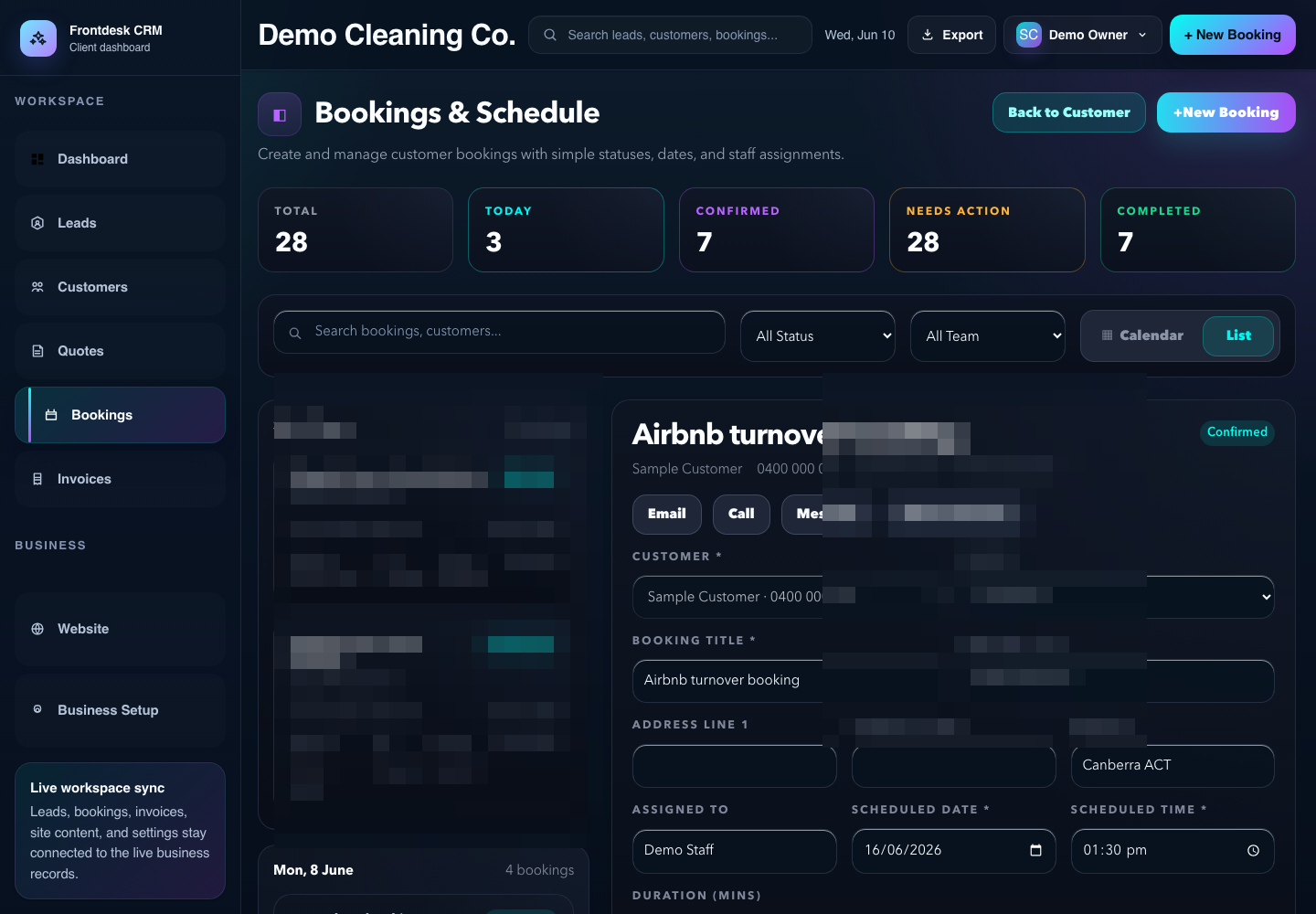The width and height of the screenshot is (1316, 914).
Task: Click the Website globe icon
Action: tap(37, 629)
